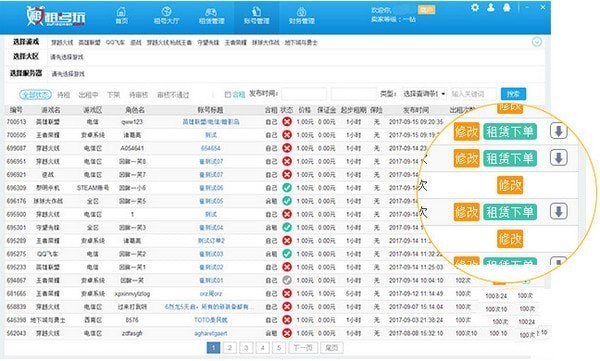600x361 pixels.
Task: Select the 审核不通过 status filter
Action: [x=173, y=95]
